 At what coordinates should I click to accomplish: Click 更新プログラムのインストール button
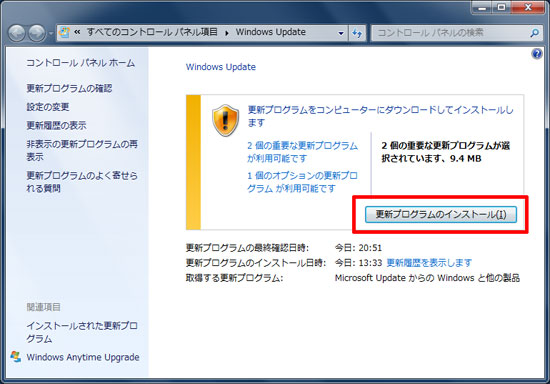point(441,214)
